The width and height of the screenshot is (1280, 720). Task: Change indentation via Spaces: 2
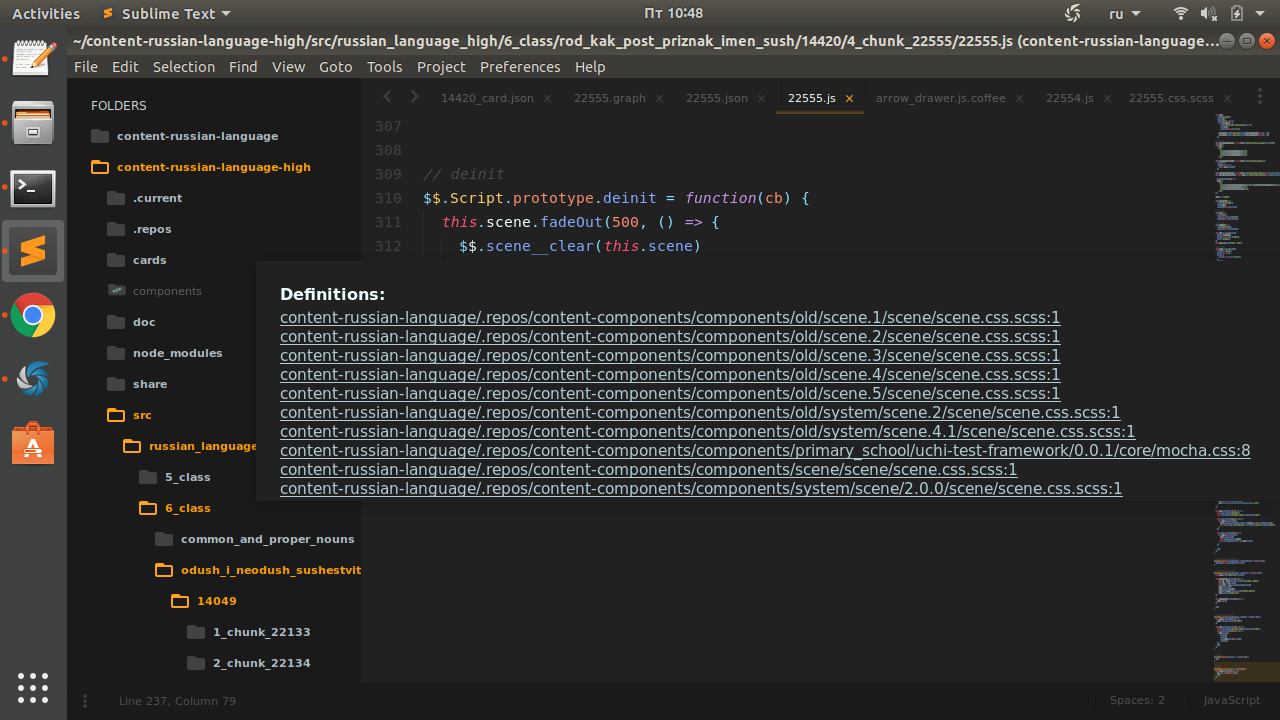(1137, 701)
